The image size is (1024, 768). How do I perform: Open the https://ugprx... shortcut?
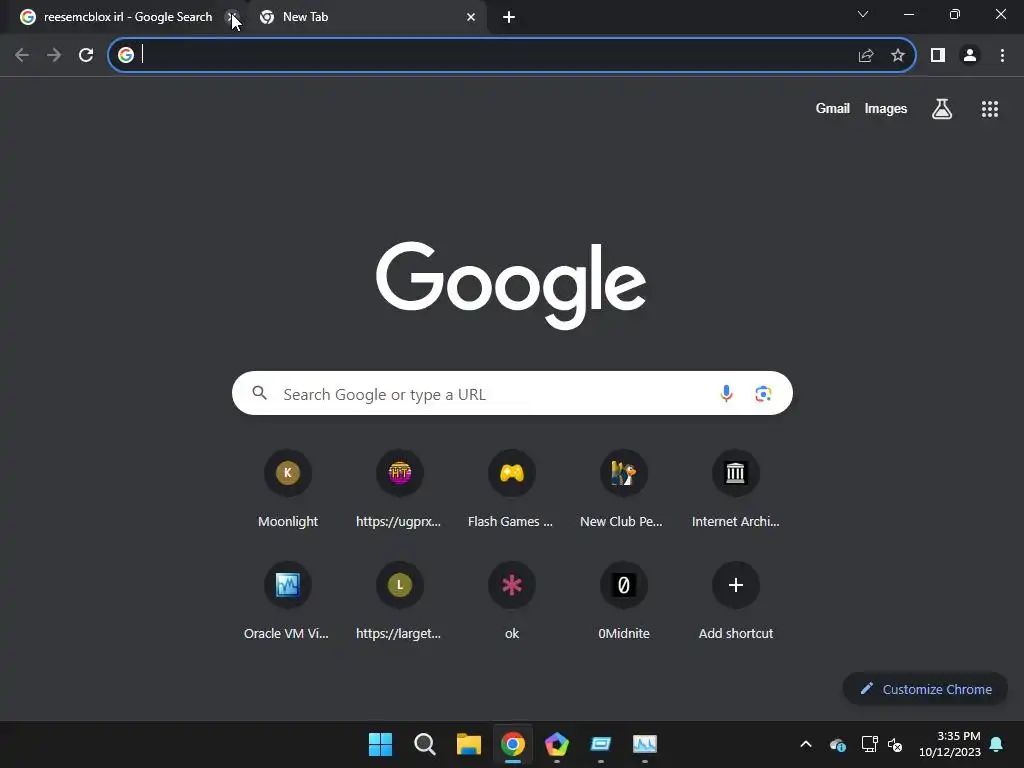pos(398,489)
